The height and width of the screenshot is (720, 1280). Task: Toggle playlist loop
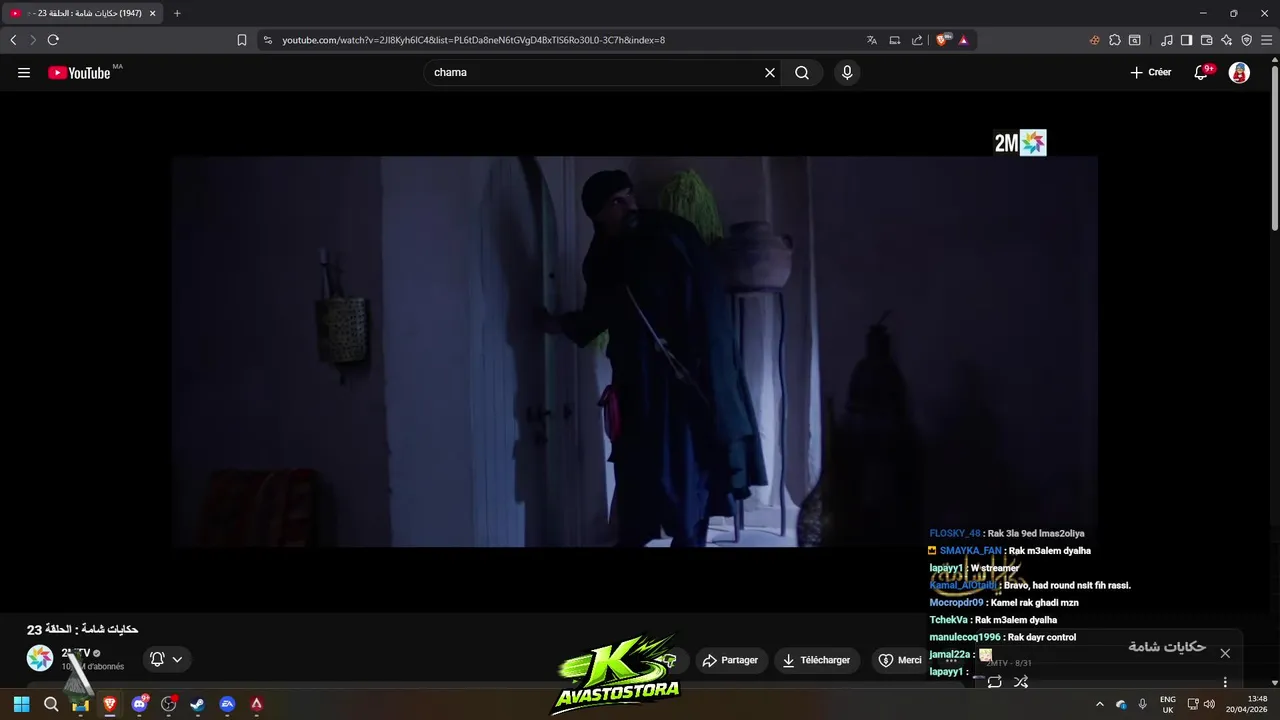pos(994,682)
